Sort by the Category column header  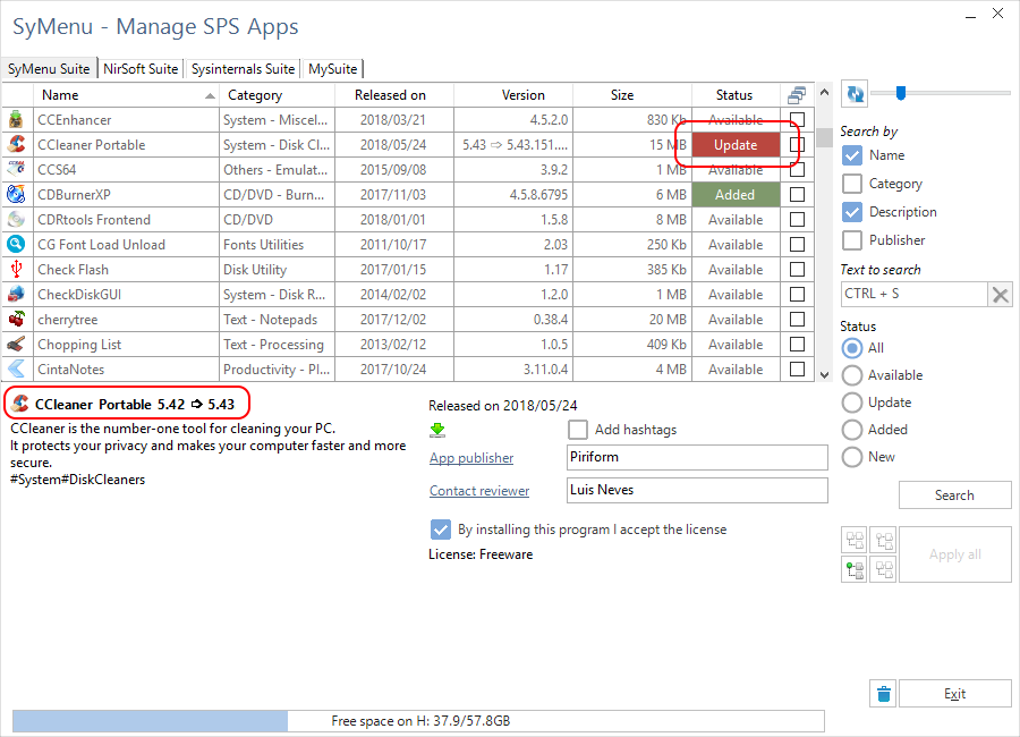(x=277, y=95)
